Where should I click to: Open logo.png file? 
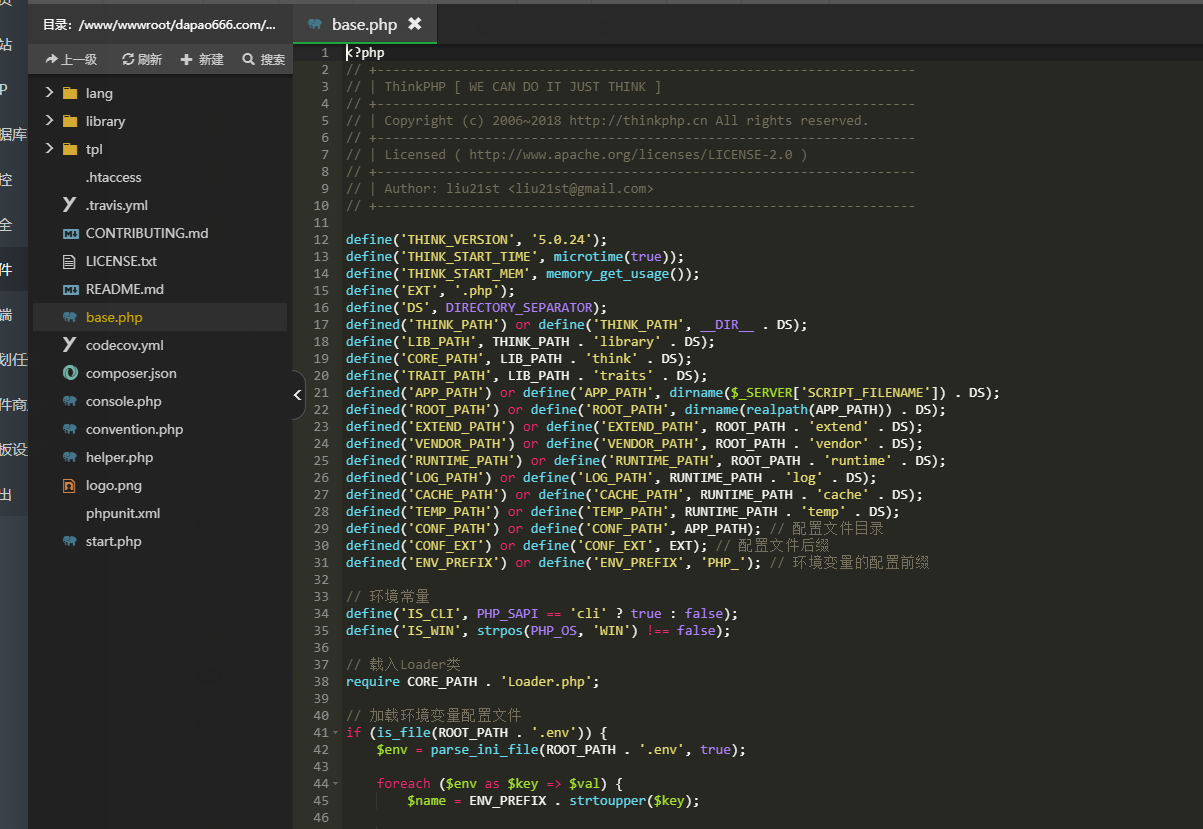(114, 485)
